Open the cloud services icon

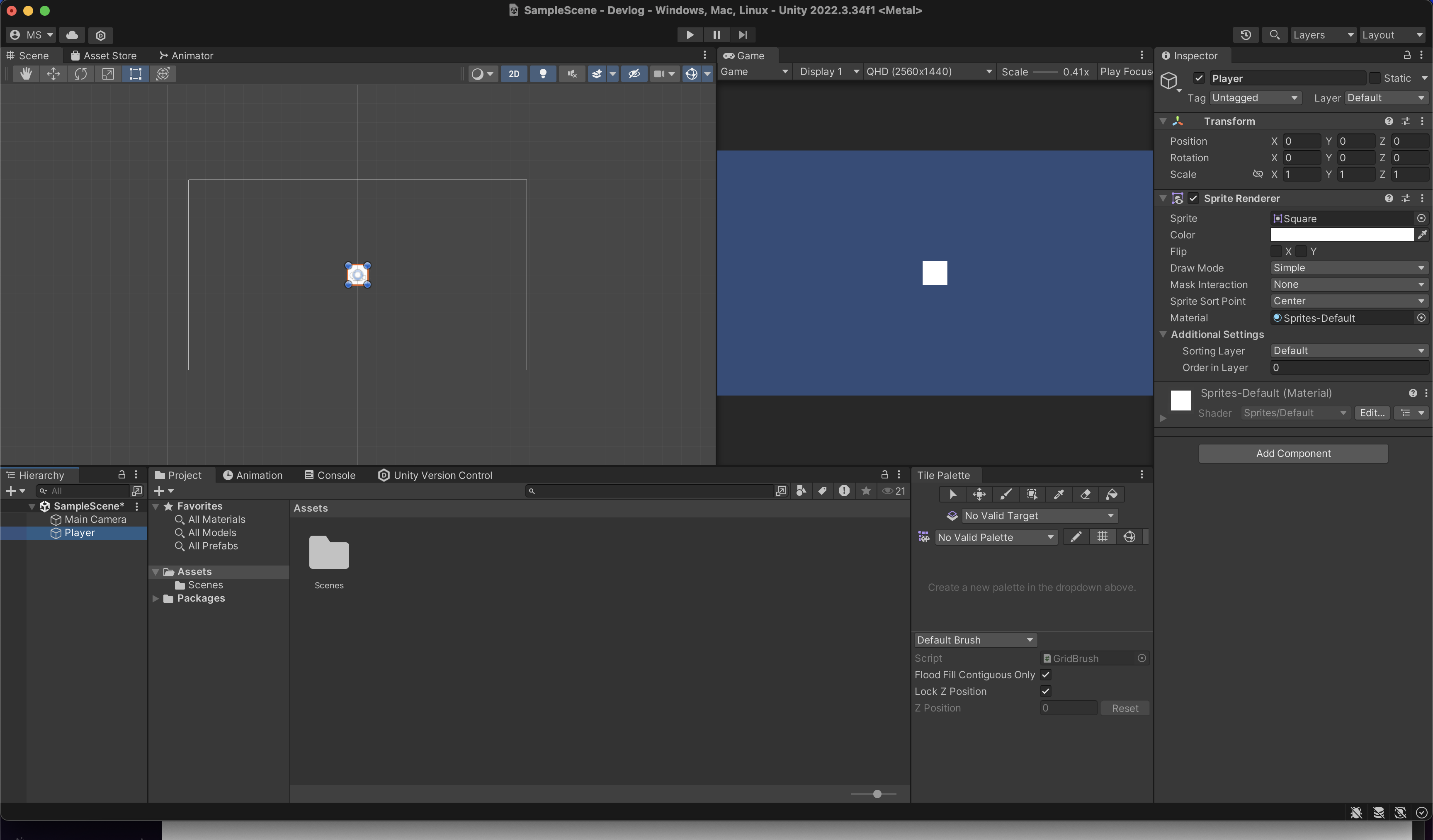tap(72, 35)
